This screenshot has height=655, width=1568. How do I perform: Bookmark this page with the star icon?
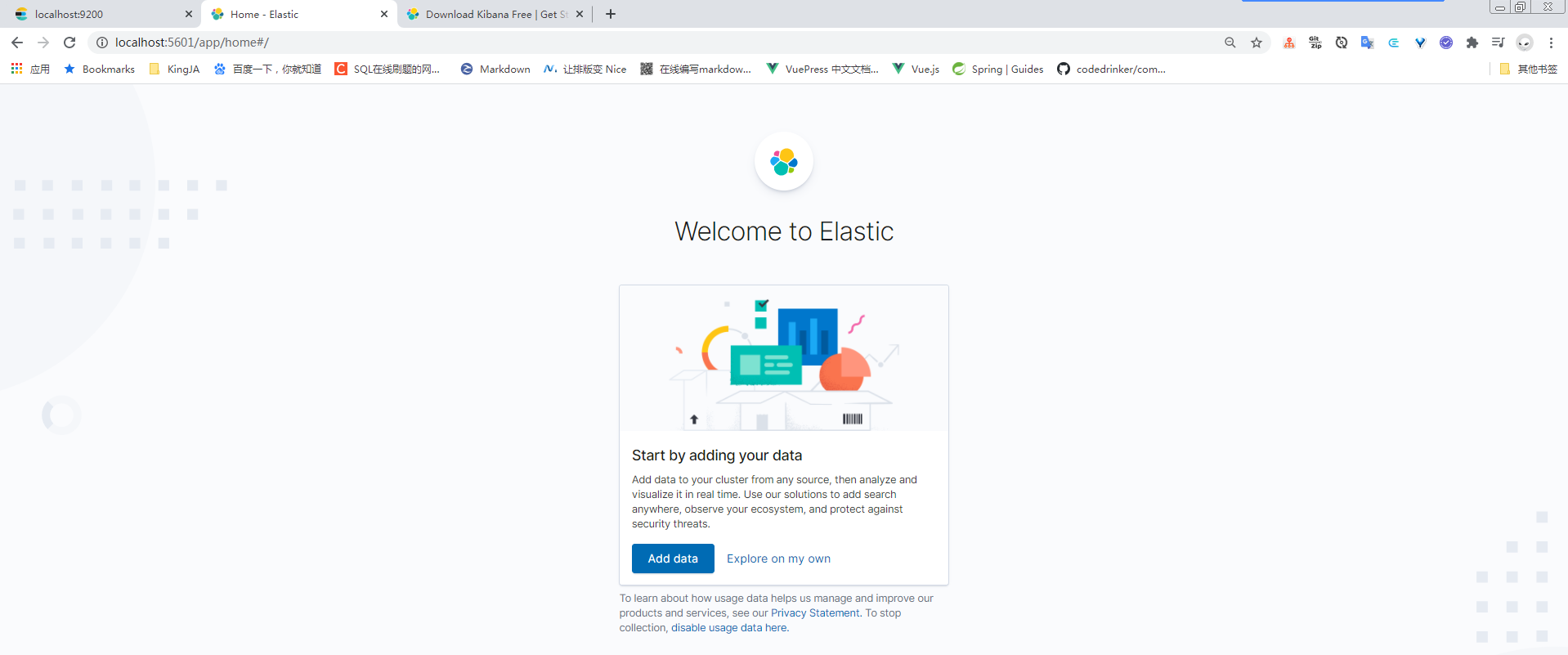1257,43
